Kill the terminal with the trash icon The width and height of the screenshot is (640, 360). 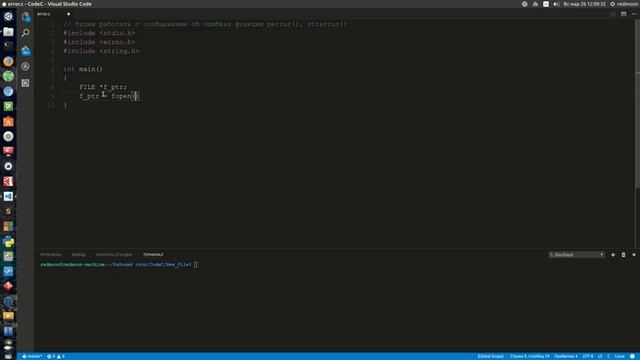point(623,255)
